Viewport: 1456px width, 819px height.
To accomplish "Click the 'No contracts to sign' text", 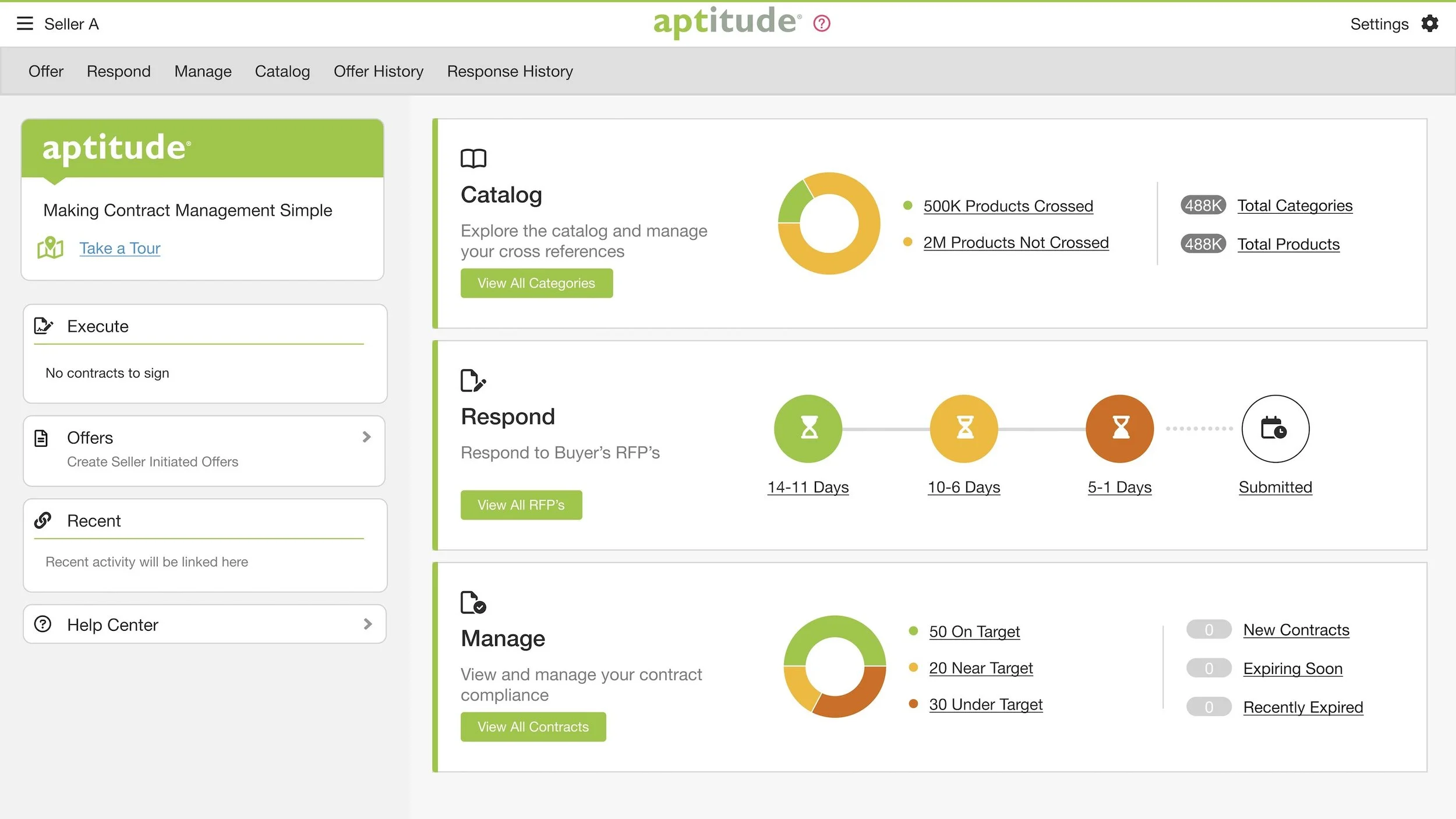I will pos(107,373).
